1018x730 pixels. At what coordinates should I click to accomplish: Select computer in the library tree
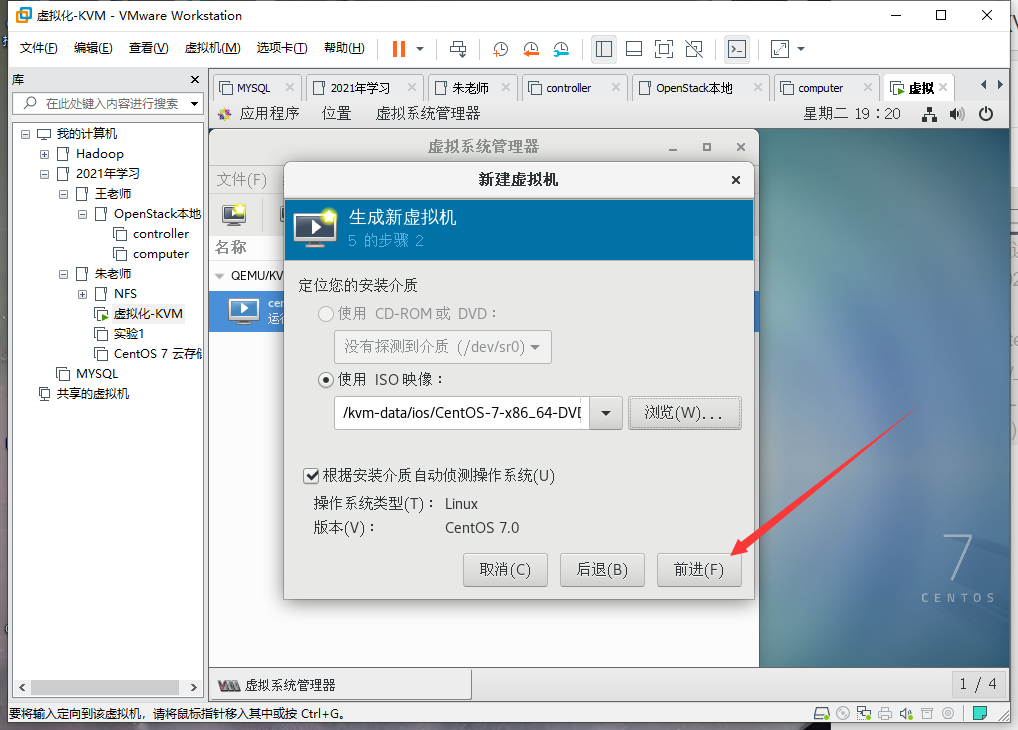[x=160, y=254]
